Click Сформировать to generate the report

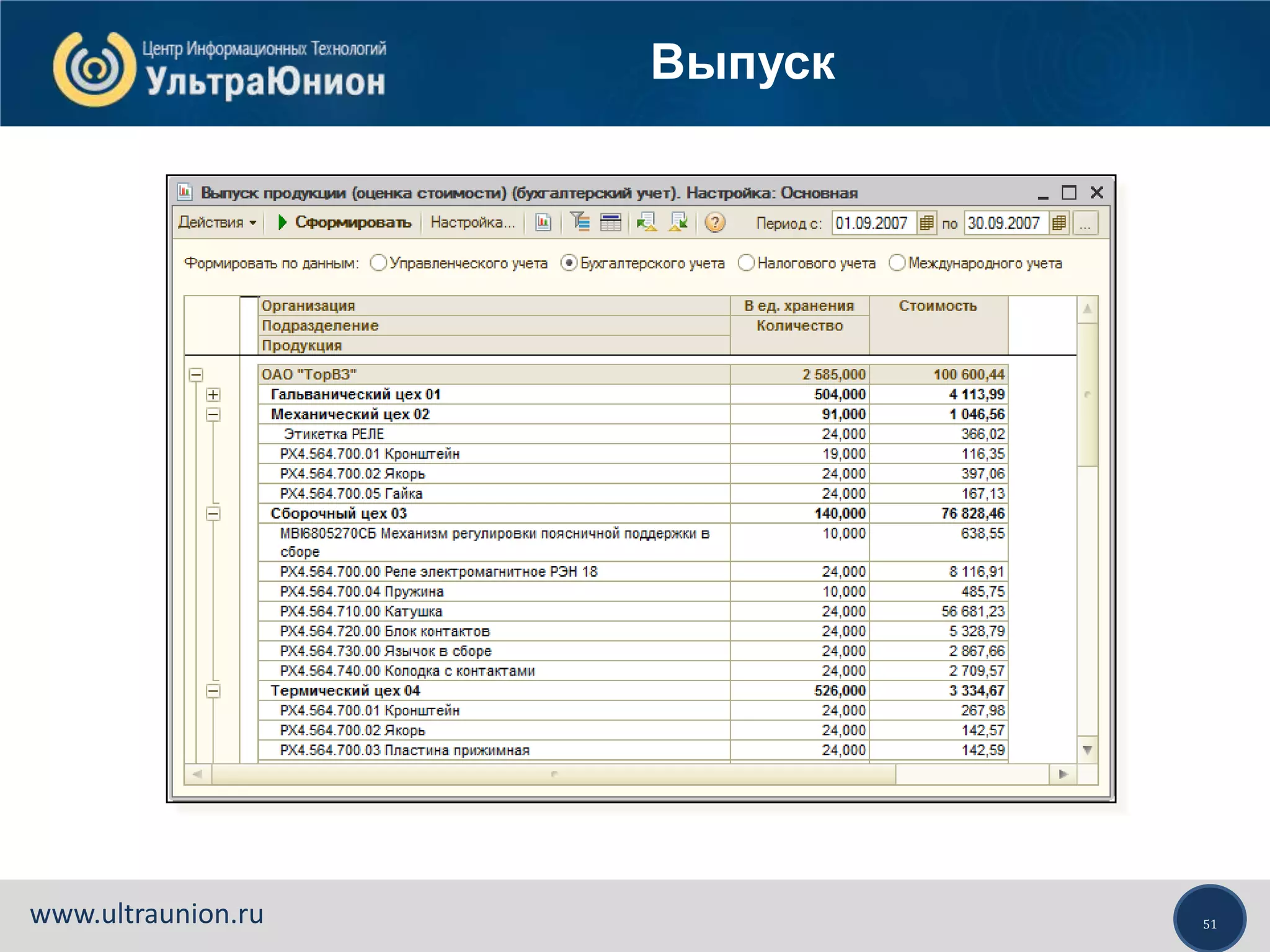pyautogui.click(x=345, y=222)
